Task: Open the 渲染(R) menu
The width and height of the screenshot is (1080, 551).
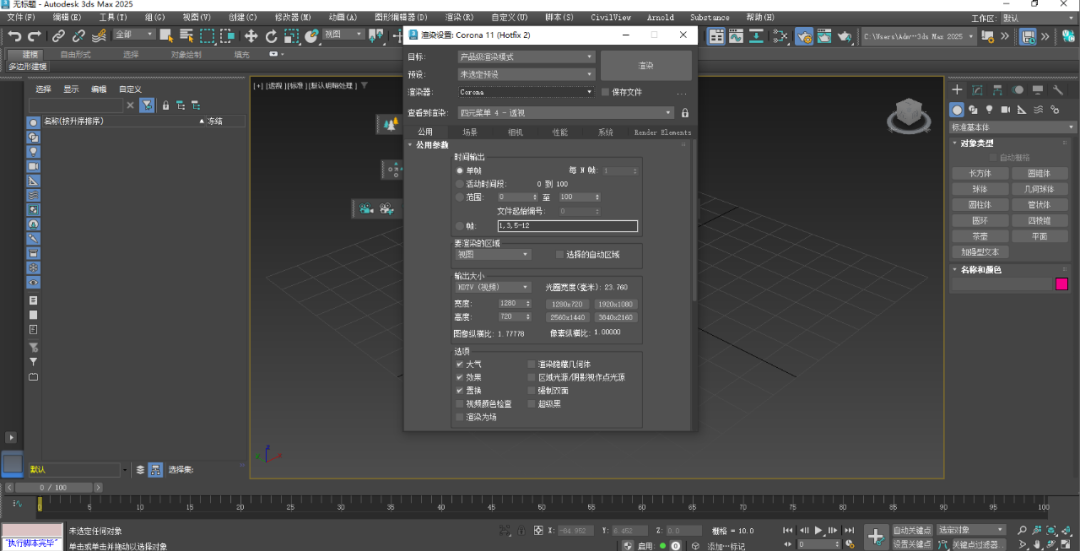Action: pyautogui.click(x=458, y=17)
